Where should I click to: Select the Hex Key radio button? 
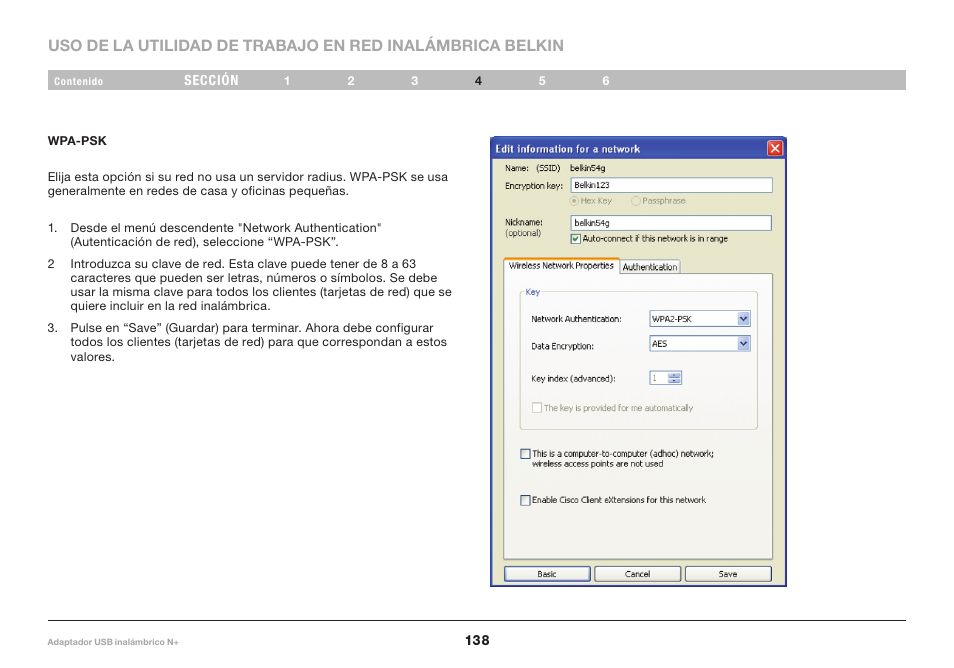574,201
